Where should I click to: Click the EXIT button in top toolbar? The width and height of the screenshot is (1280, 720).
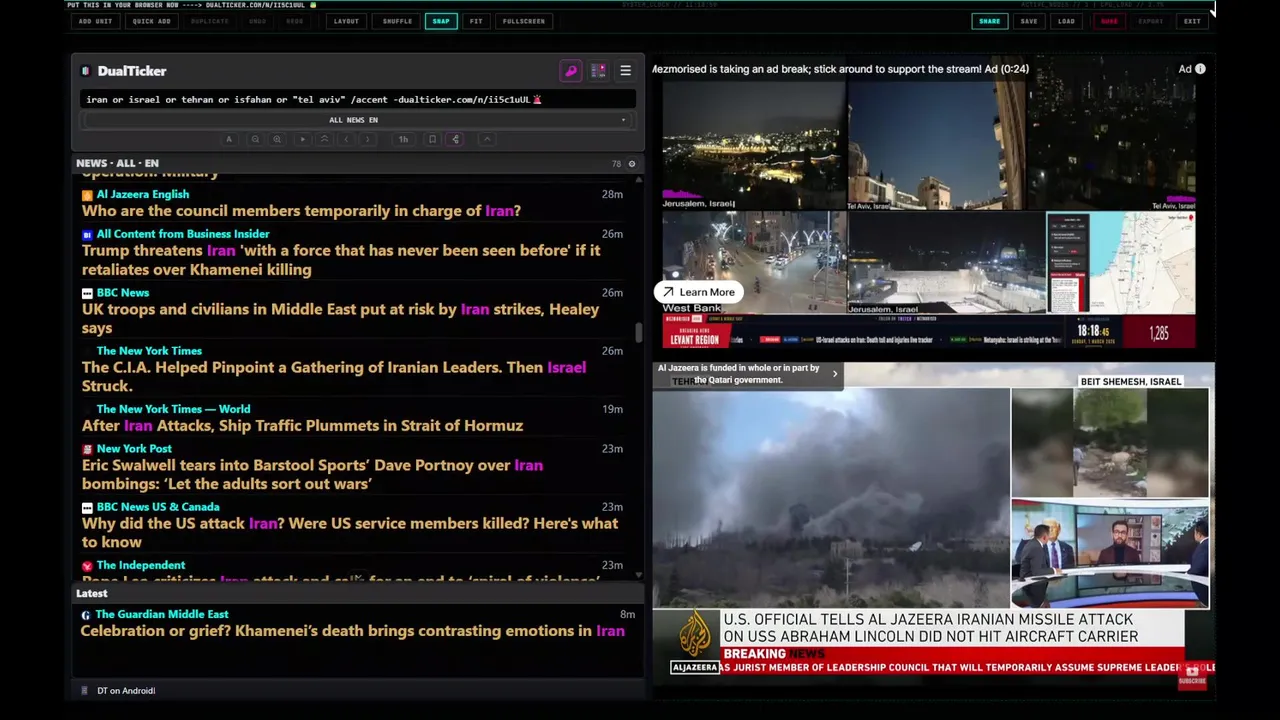coord(1192,21)
